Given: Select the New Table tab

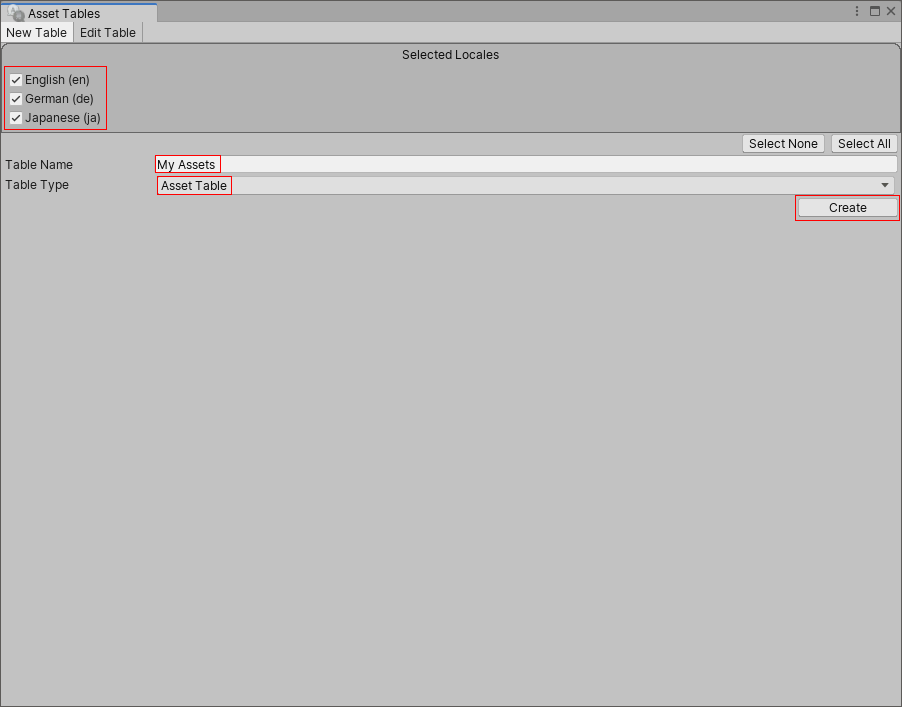Looking at the screenshot, I should 37,32.
